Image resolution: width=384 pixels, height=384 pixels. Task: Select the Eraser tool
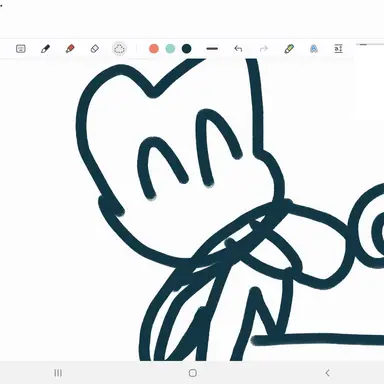coord(95,49)
